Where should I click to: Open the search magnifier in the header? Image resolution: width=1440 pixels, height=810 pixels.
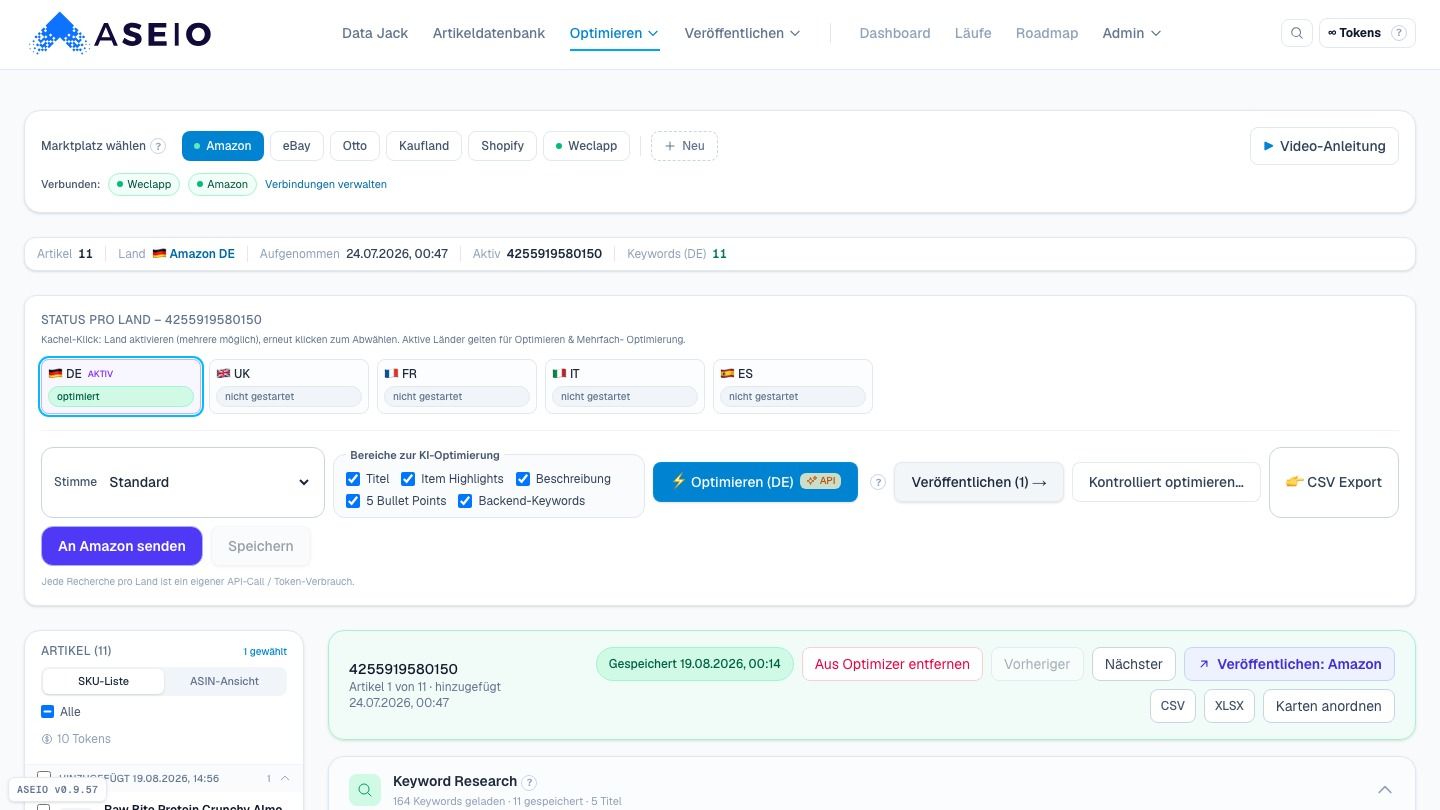point(1297,33)
